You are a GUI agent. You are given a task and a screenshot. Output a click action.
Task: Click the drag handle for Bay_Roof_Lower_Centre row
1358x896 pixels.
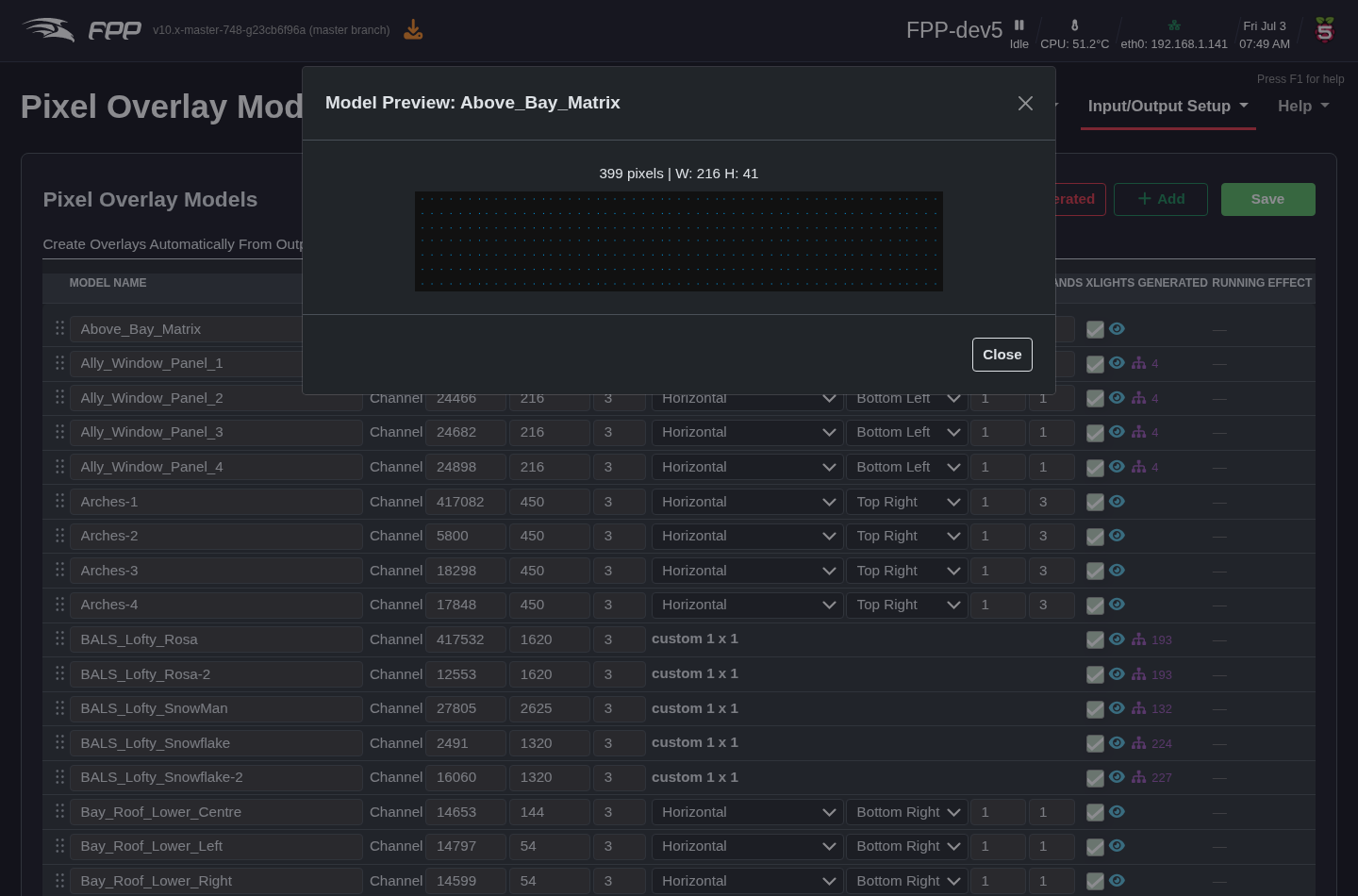tap(59, 811)
